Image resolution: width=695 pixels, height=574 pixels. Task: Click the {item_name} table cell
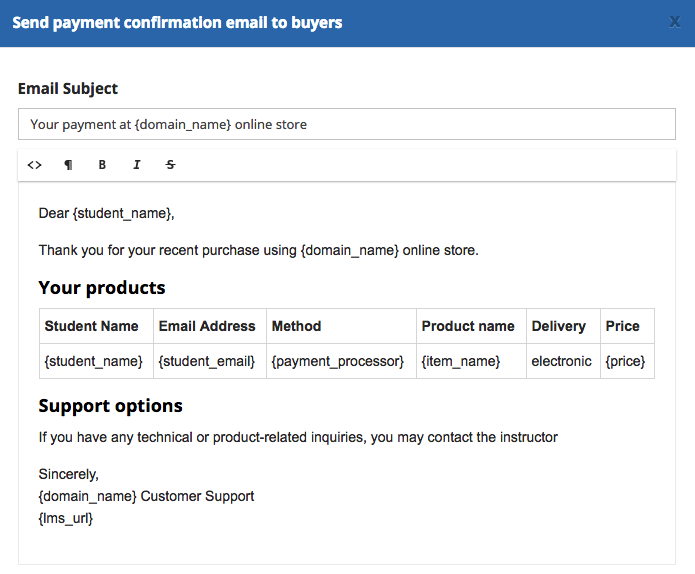pyautogui.click(x=471, y=361)
